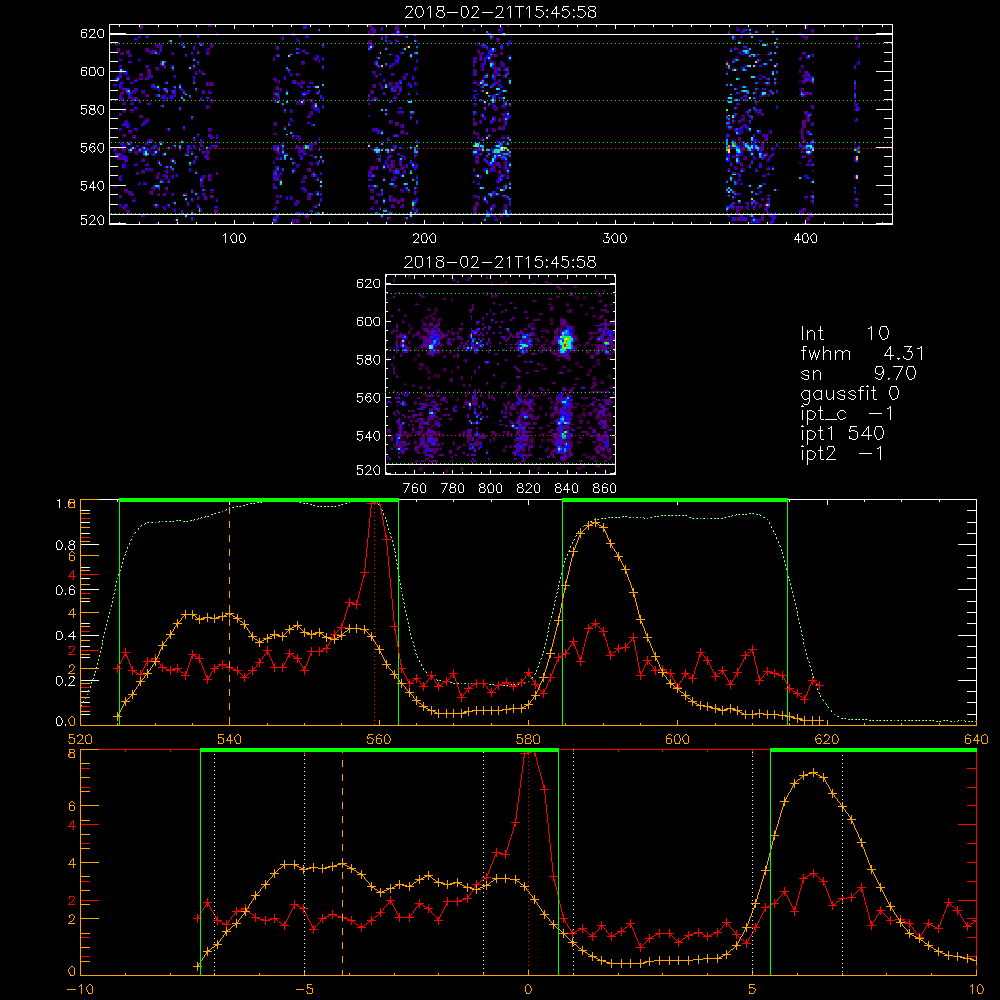The image size is (1000, 1000).
Task: Click the dashed orange vertical line in the bottom plot
Action: click(342, 861)
